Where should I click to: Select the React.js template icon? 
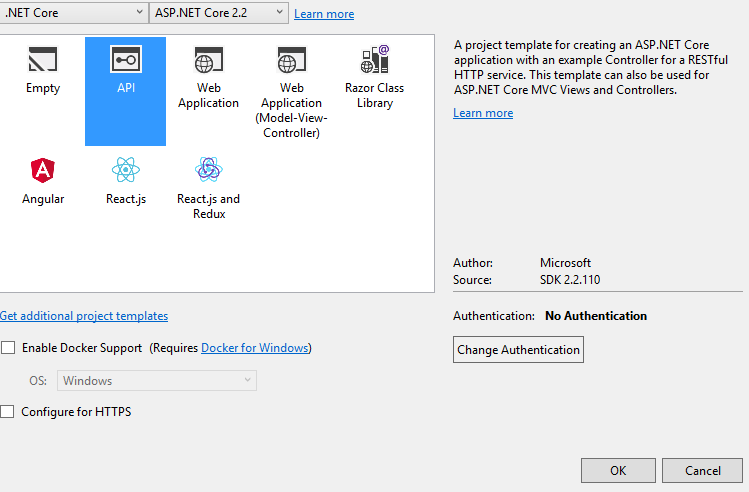[x=126, y=170]
